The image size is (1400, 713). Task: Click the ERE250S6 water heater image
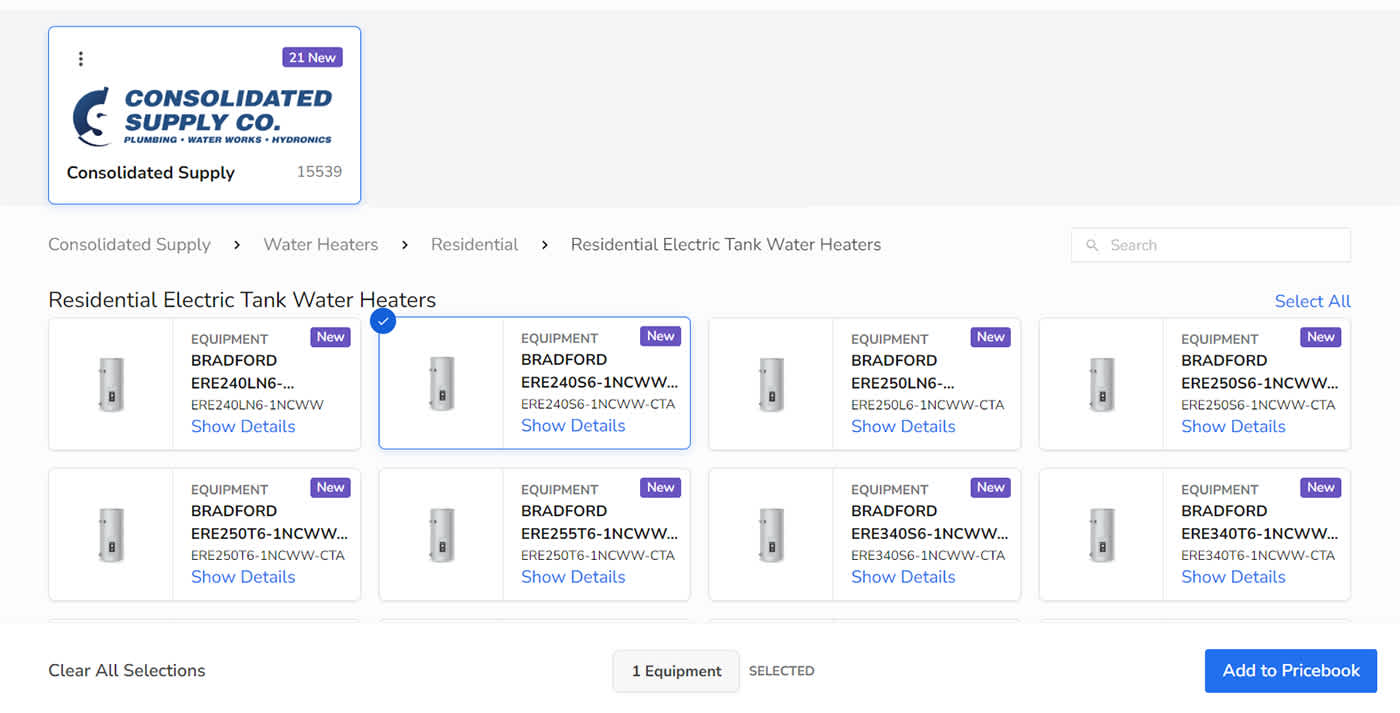tap(1101, 385)
